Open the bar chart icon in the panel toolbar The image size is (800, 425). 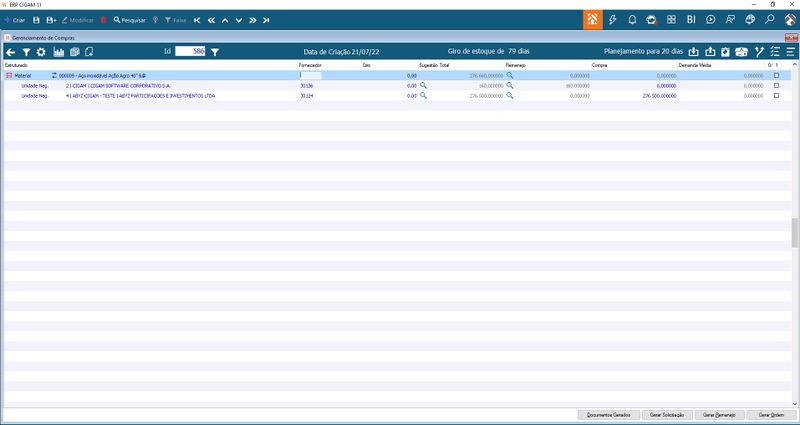[59, 52]
